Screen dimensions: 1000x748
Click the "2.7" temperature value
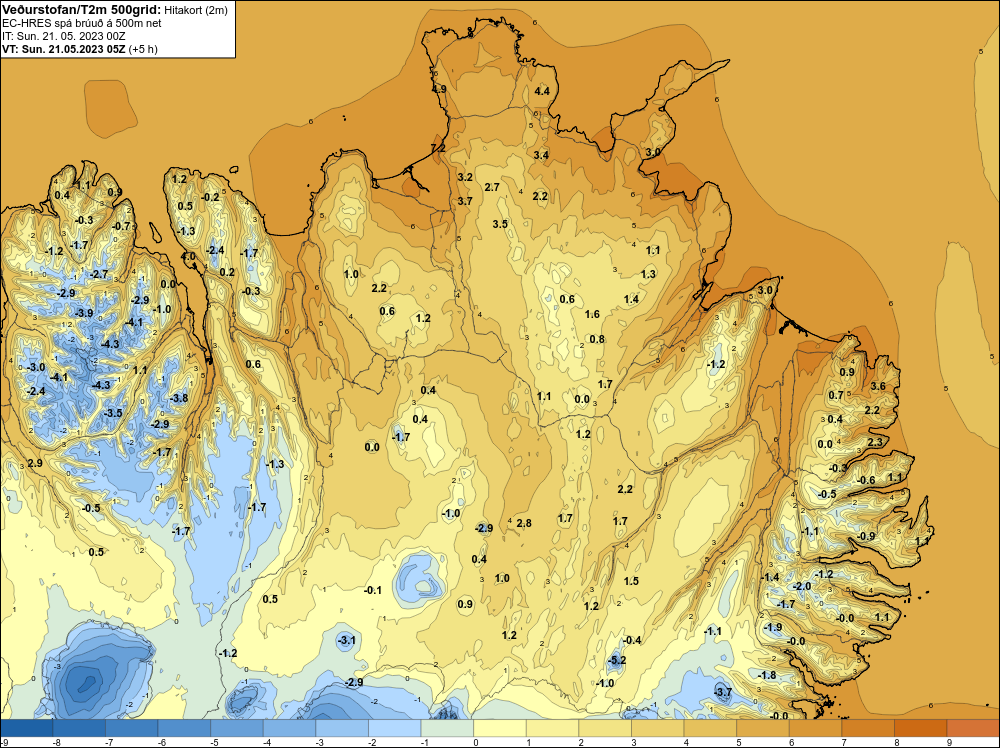coord(492,187)
